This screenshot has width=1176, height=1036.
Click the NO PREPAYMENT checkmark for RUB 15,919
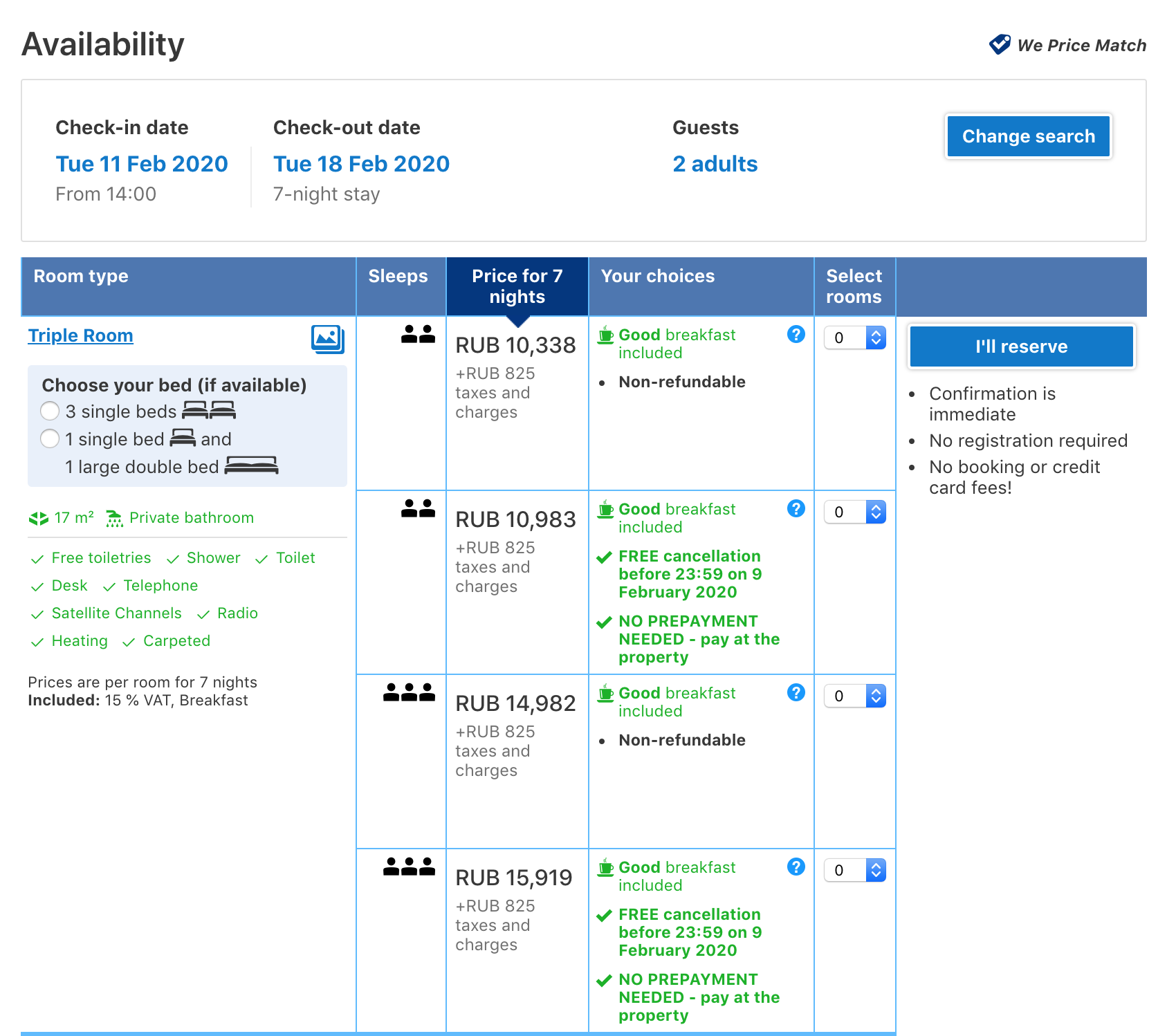coord(604,981)
